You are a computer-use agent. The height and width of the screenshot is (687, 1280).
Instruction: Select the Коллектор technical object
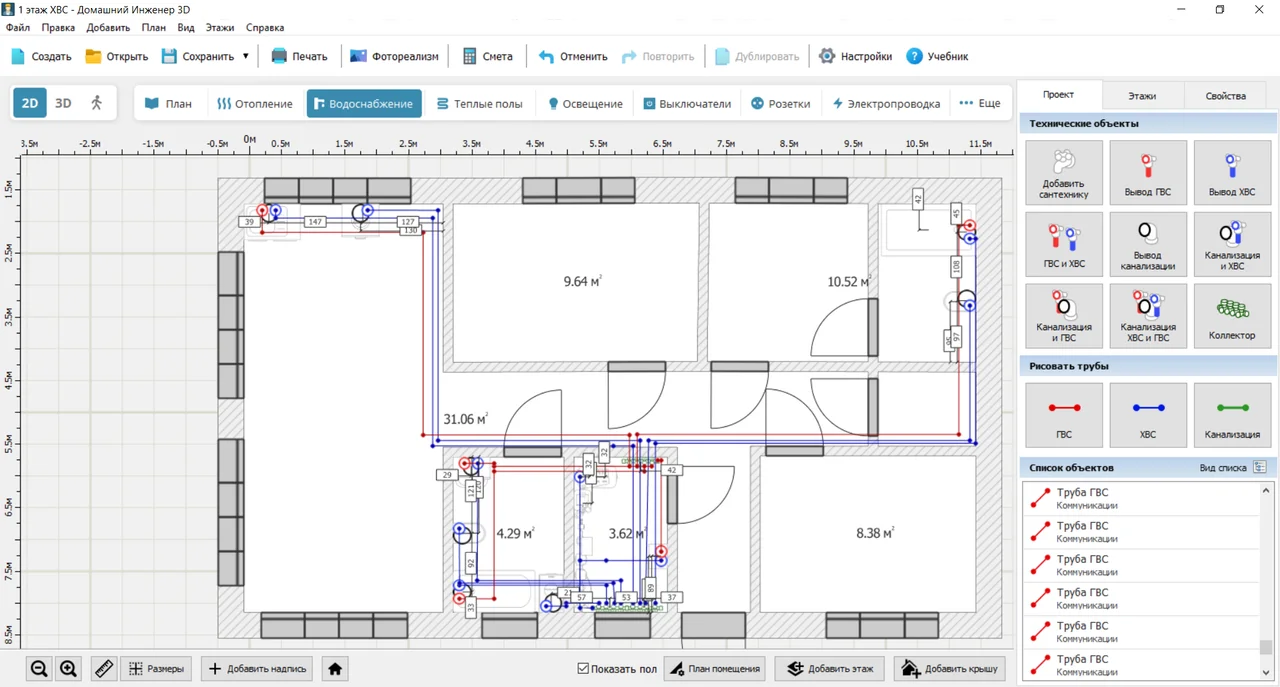pos(1232,316)
